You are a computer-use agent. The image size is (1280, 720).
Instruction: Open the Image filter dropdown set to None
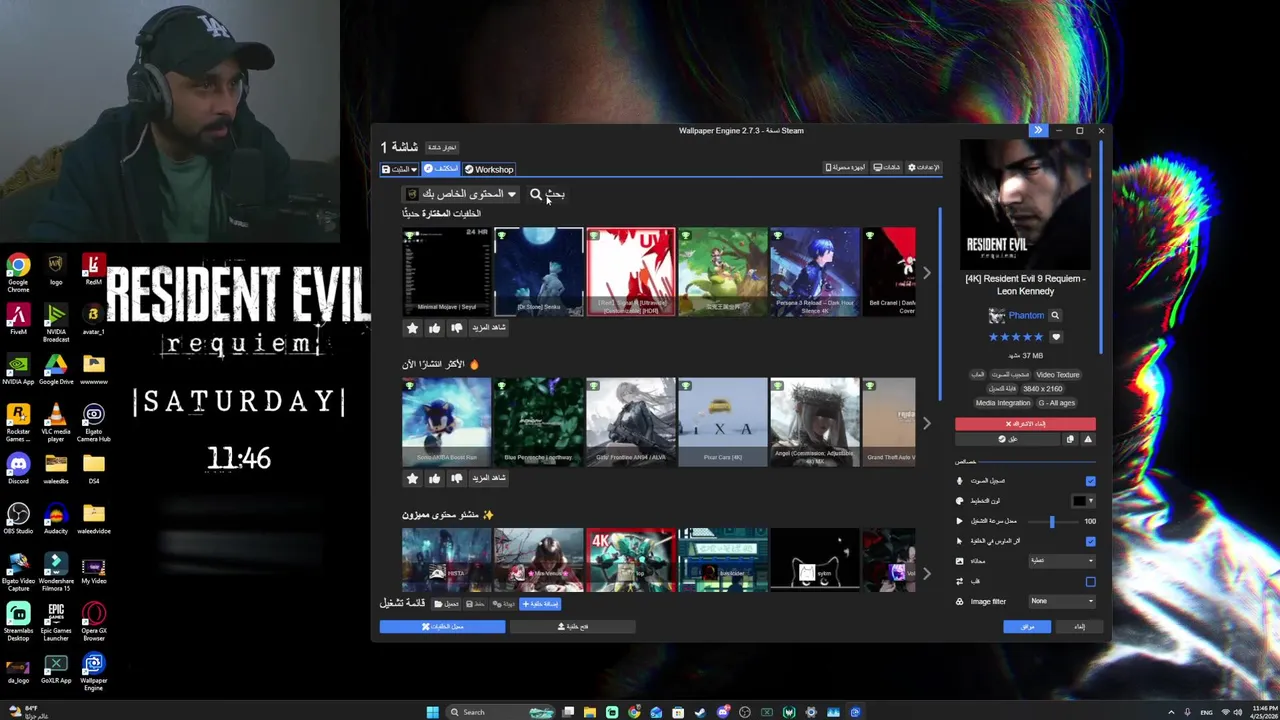[1061, 601]
